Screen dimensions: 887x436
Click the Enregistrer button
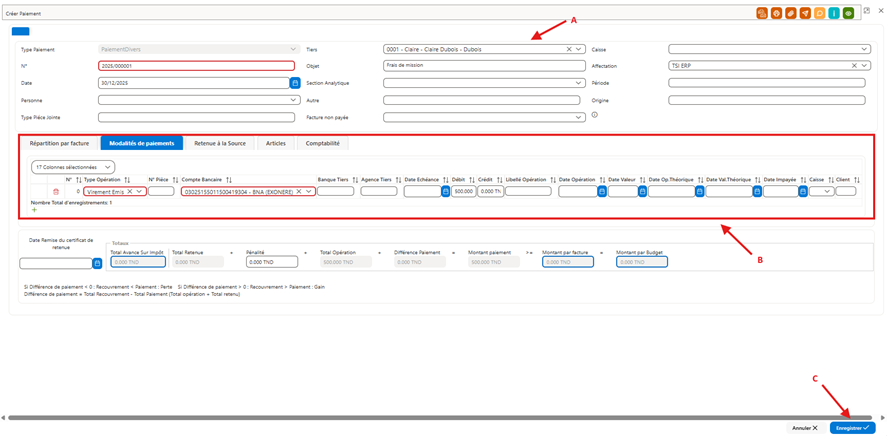(852, 428)
